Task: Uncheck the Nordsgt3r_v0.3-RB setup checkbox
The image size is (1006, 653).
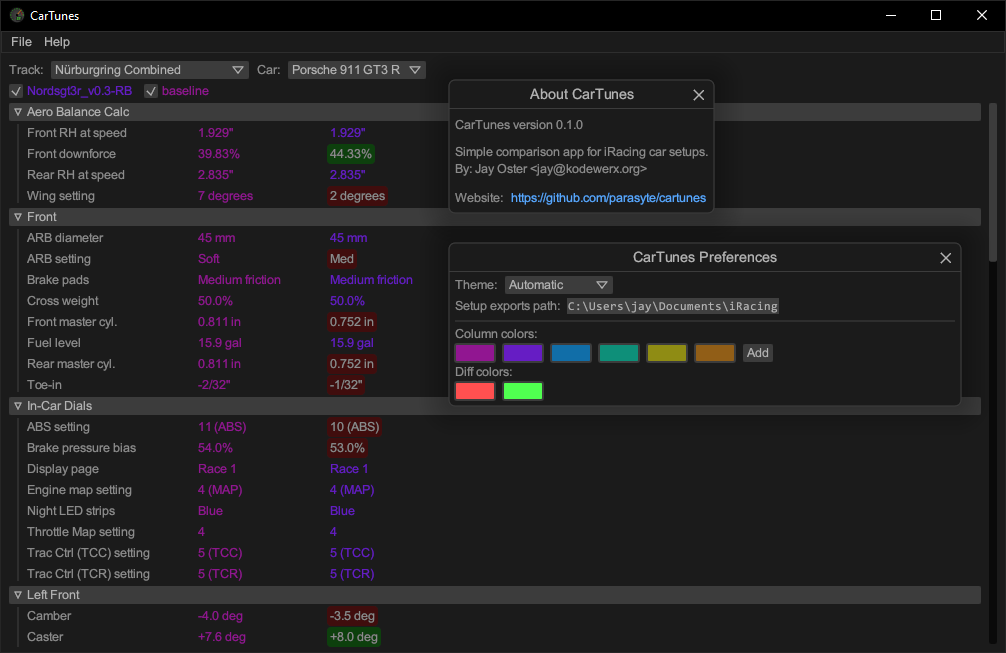Action: pos(16,91)
